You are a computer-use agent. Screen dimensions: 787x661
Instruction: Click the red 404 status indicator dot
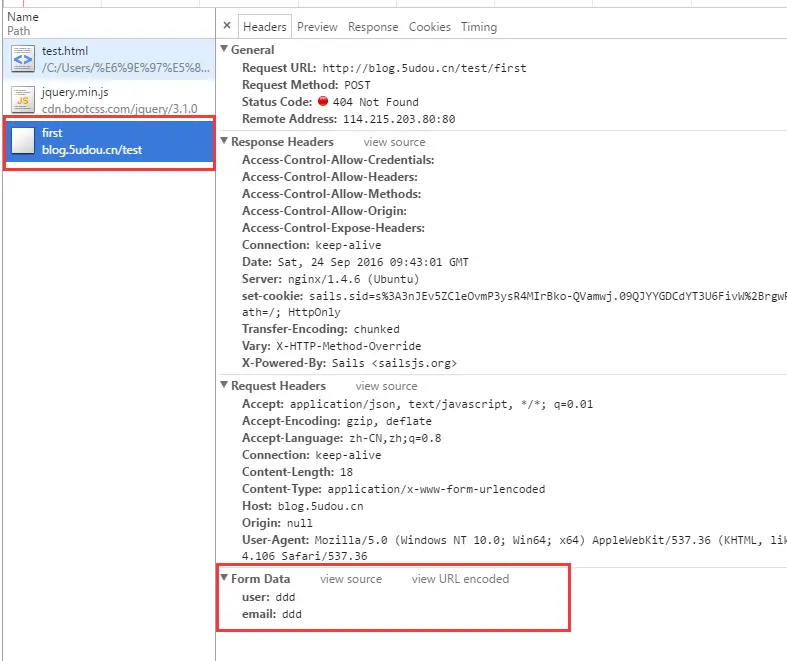(x=323, y=101)
